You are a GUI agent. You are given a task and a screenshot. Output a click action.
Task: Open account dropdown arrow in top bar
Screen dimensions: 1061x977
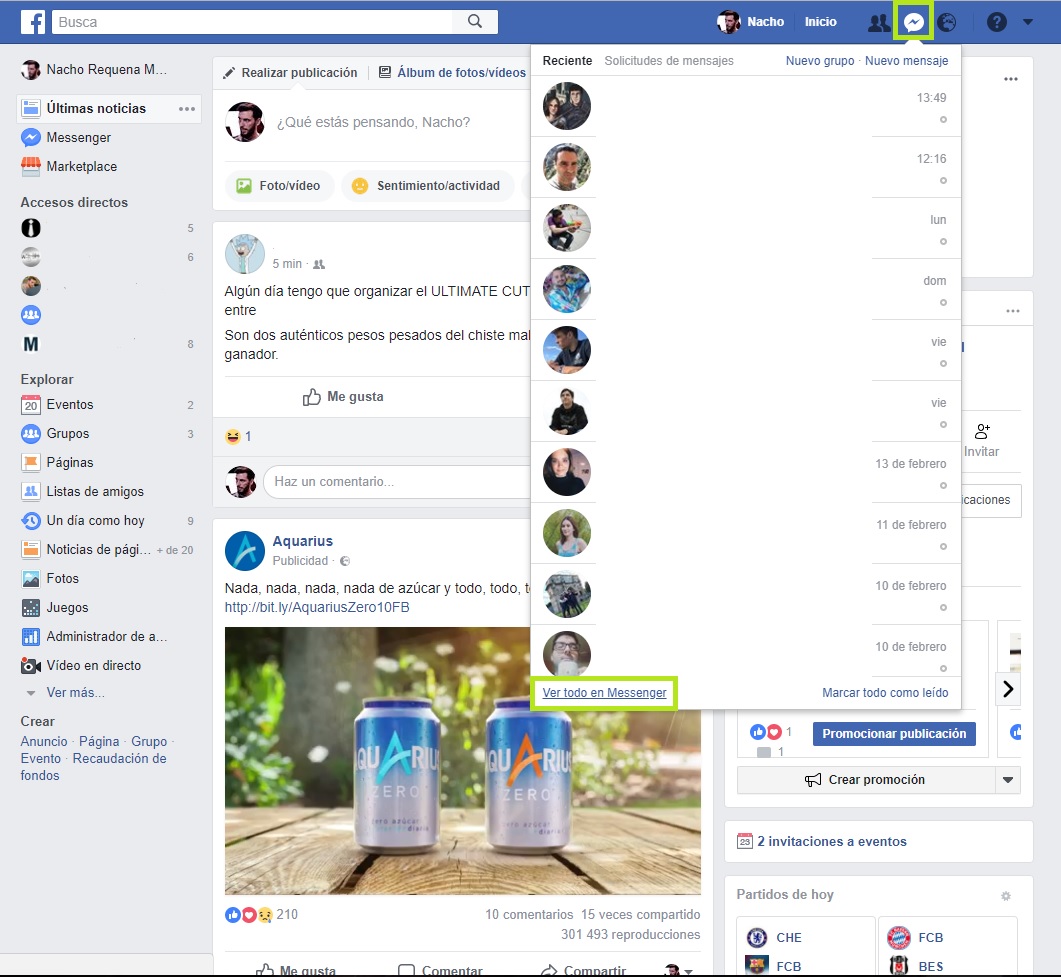1029,22
